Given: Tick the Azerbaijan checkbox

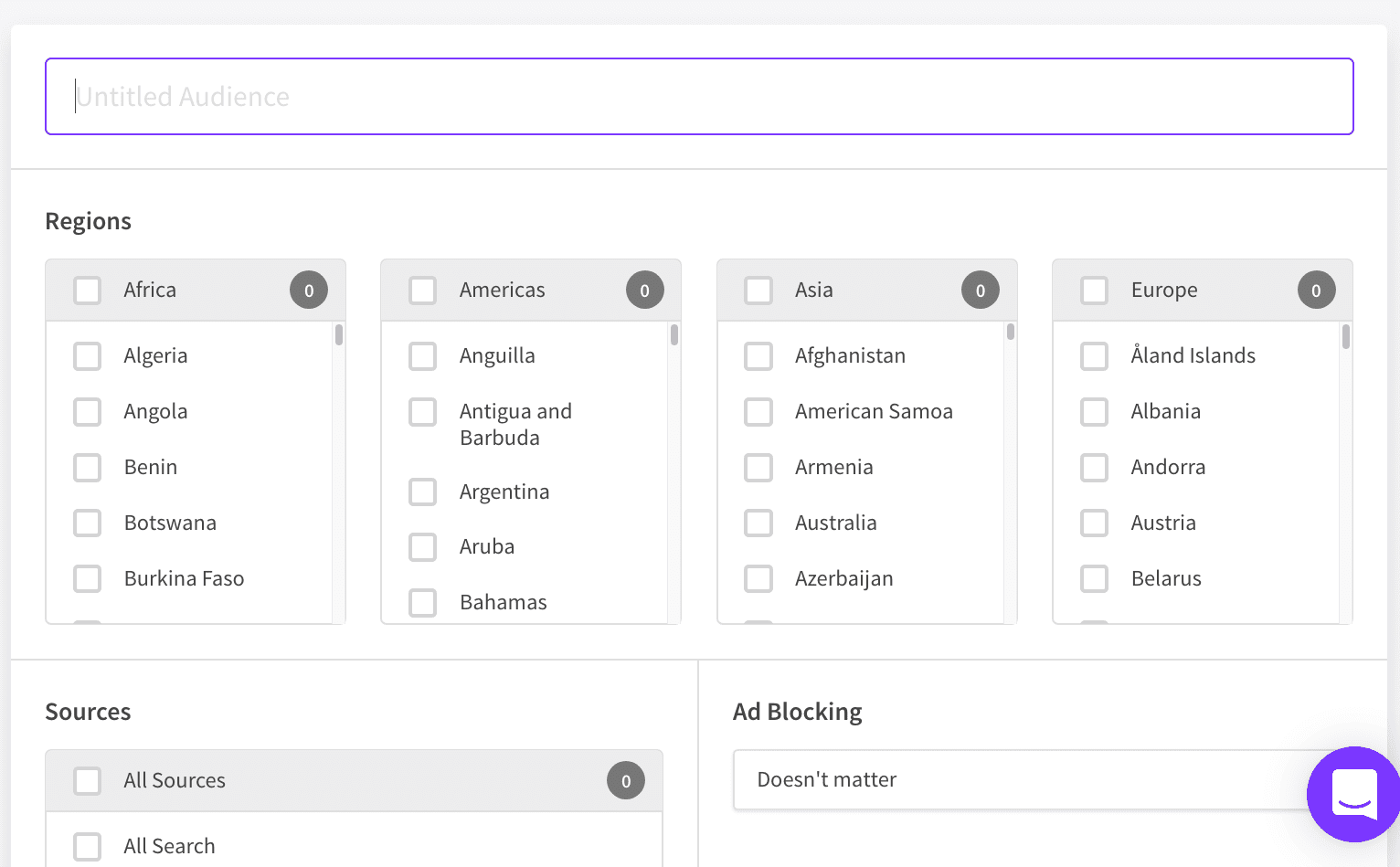Looking at the screenshot, I should point(758,579).
